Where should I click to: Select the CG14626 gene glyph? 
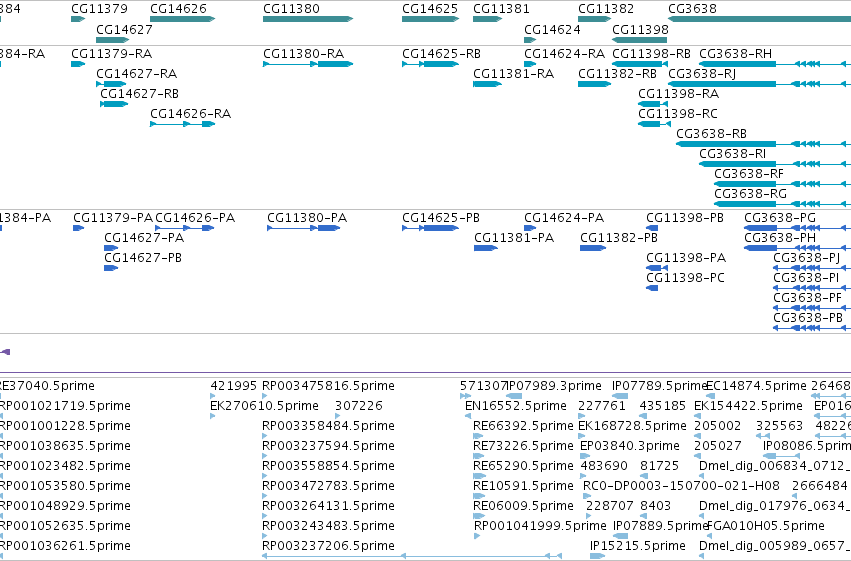click(x=182, y=19)
